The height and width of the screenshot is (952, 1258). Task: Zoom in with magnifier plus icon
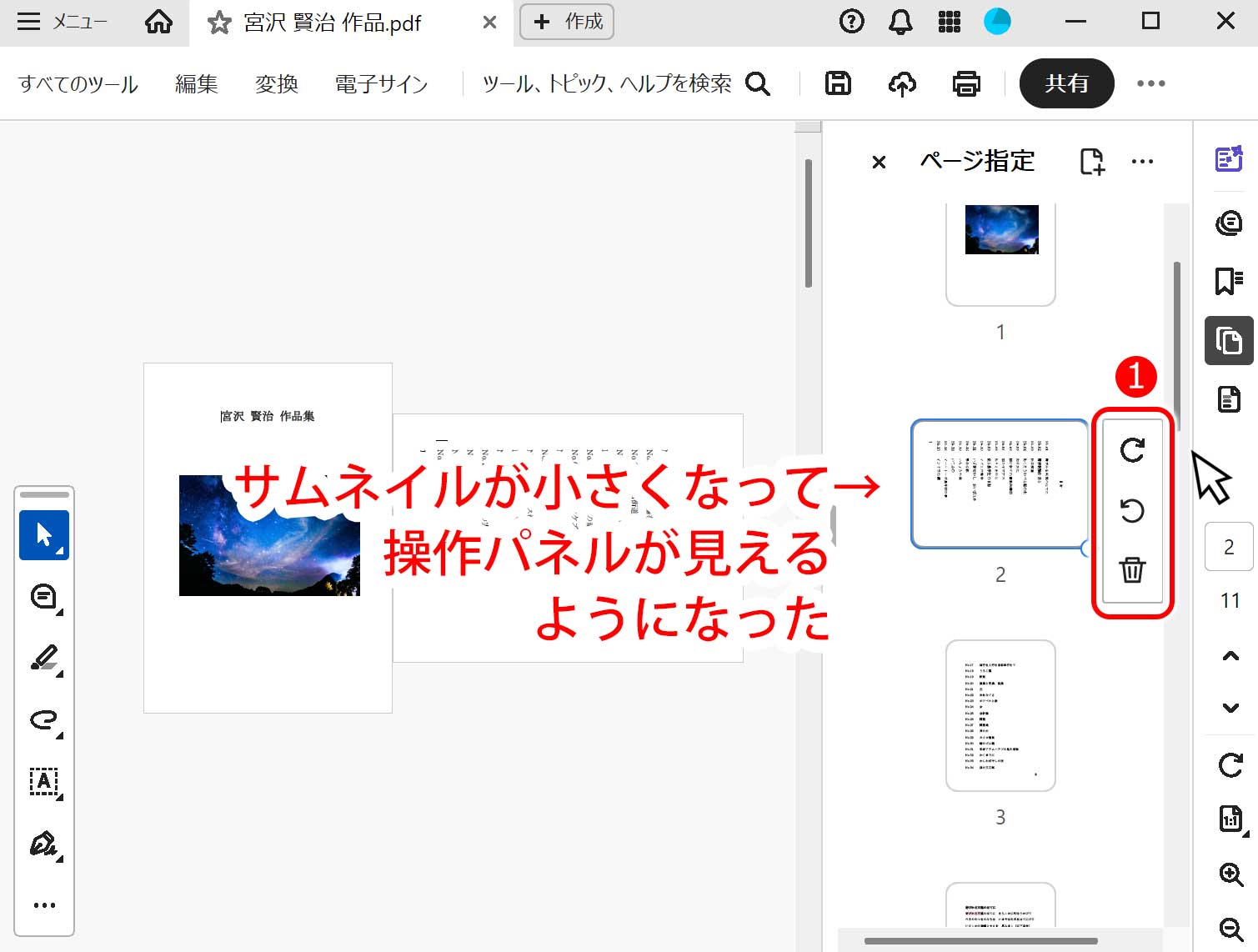pos(1231,874)
